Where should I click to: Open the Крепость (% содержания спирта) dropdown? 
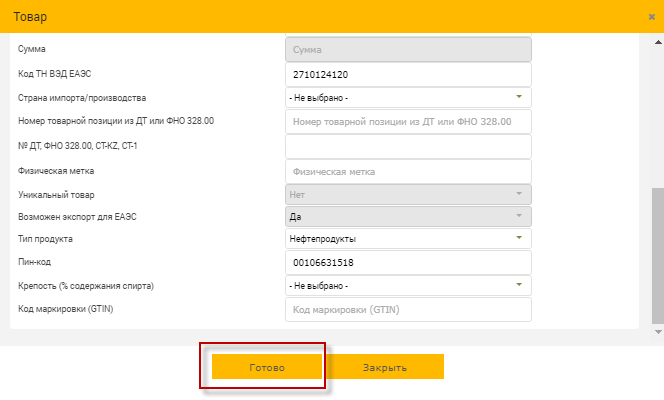point(408,286)
